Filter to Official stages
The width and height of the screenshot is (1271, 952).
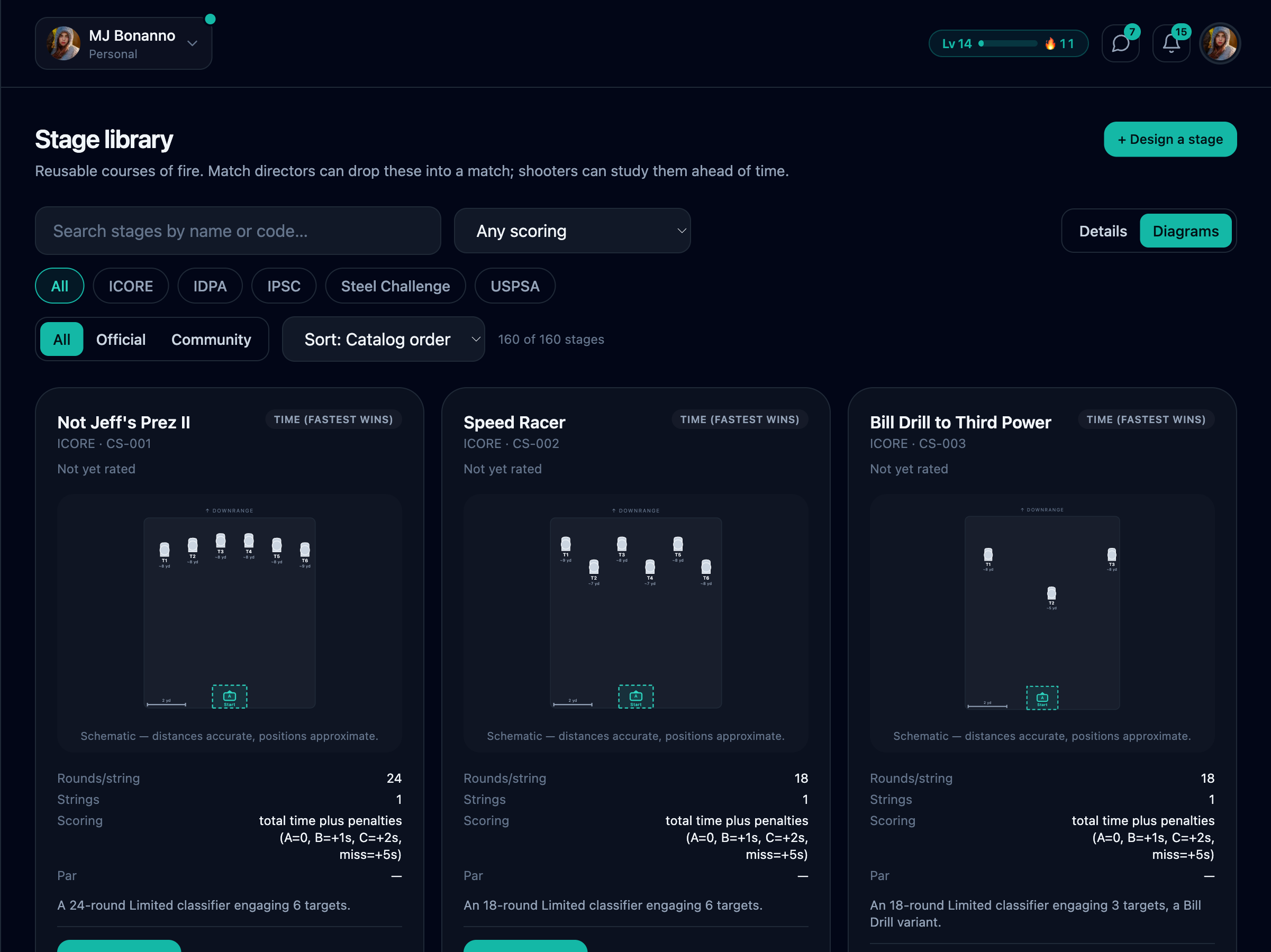(x=121, y=340)
